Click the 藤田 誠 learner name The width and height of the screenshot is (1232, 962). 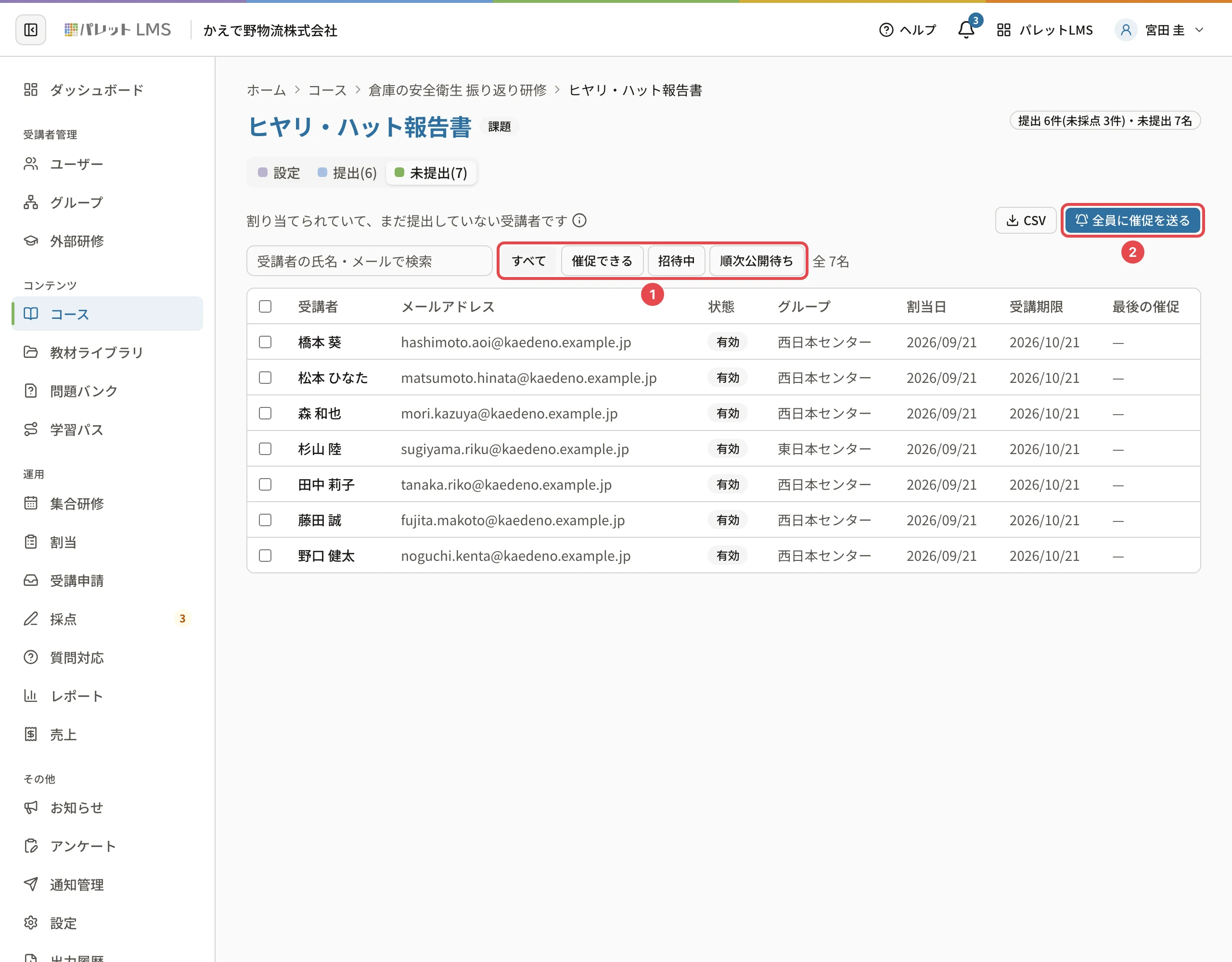click(x=320, y=520)
